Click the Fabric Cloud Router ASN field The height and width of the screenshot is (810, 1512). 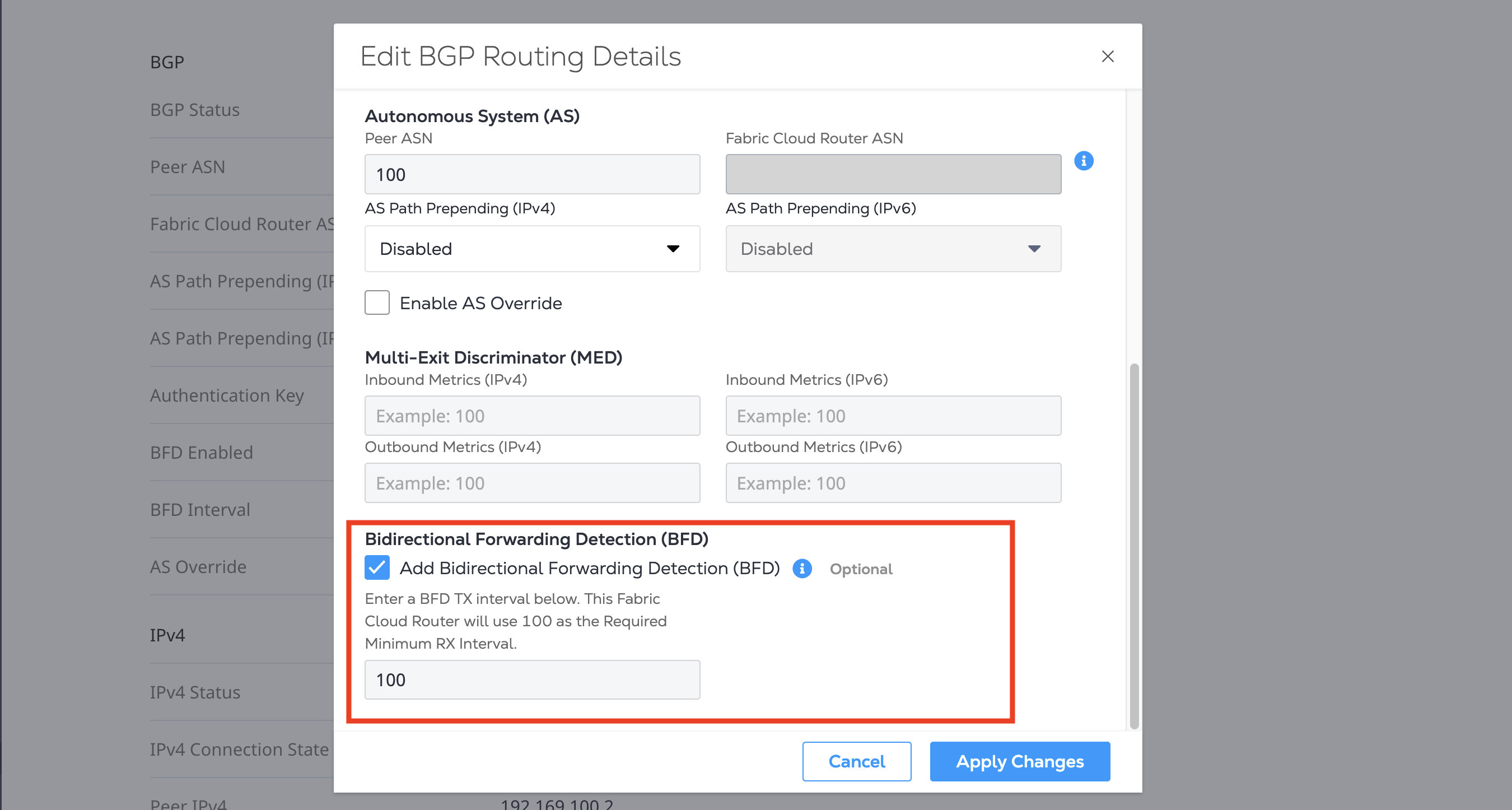[893, 174]
